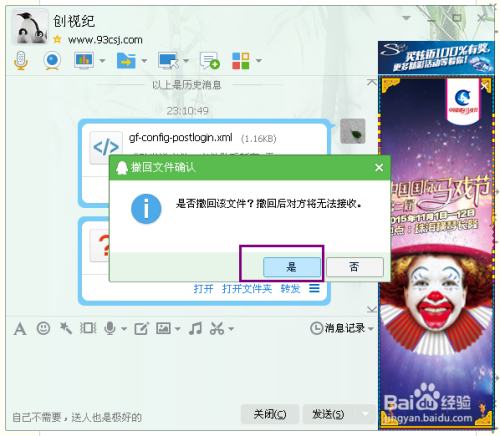This screenshot has width=500, height=436.
Task: Click the 打开 link on the file message
Action: click(x=203, y=289)
